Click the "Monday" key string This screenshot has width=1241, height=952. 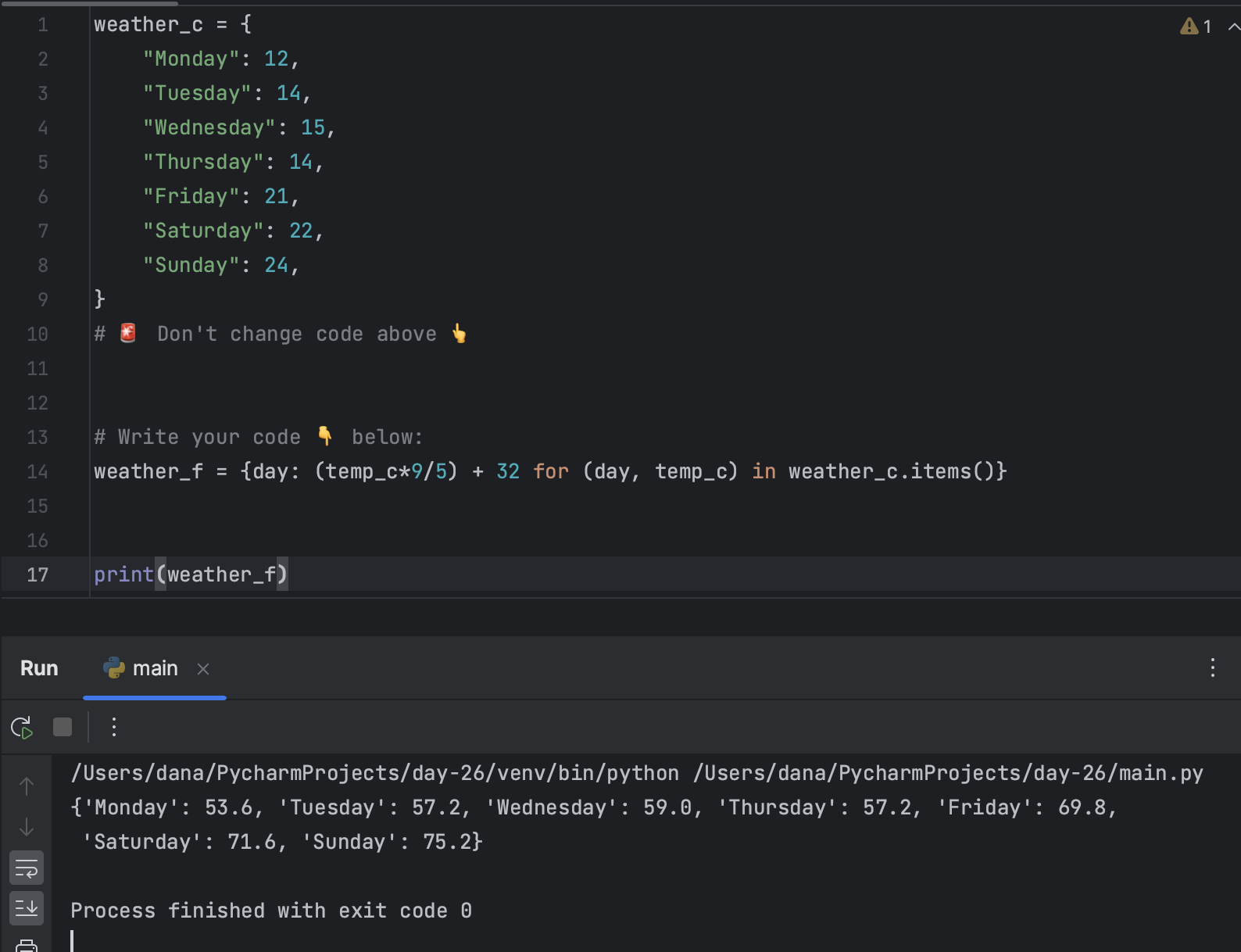pyautogui.click(x=191, y=59)
